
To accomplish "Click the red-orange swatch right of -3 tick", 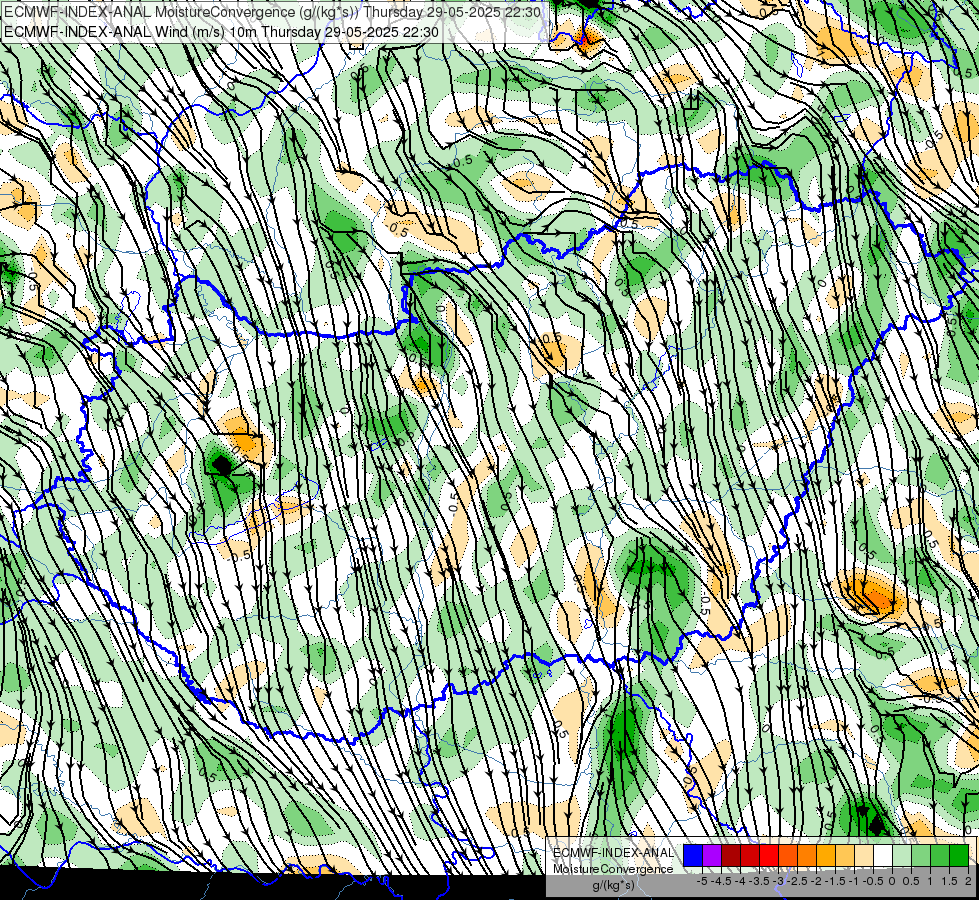I will (788, 855).
